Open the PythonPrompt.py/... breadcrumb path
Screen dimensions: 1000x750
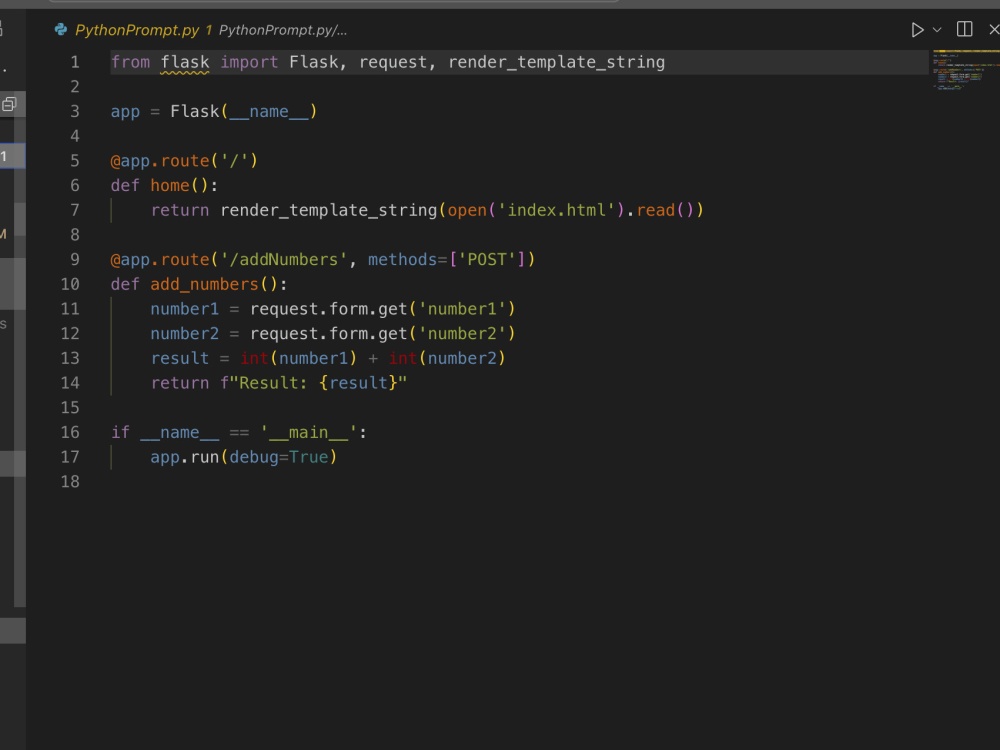tap(283, 30)
